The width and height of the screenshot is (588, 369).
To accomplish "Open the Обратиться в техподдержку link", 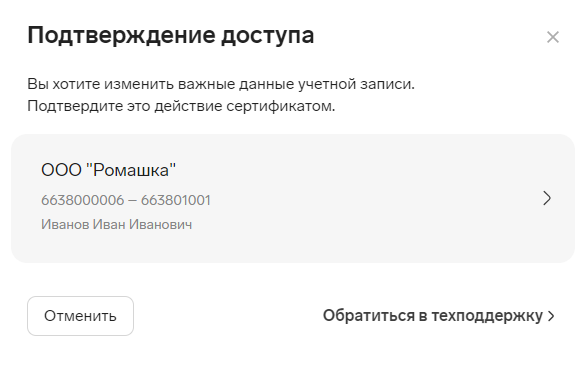I will [438, 316].
